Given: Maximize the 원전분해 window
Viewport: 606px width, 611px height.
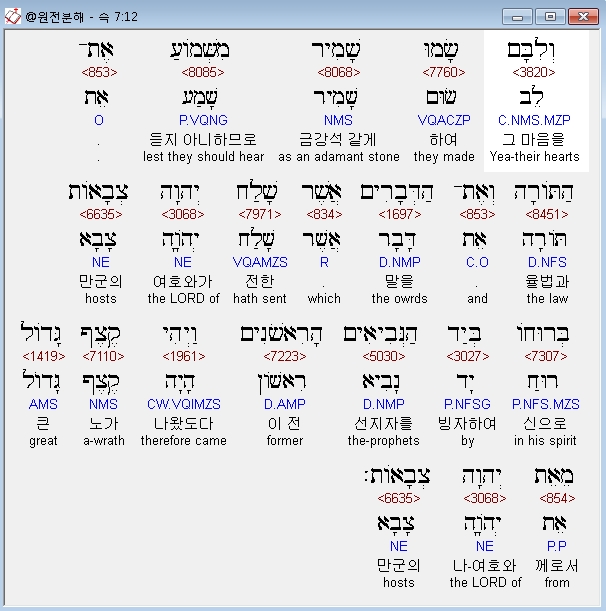Looking at the screenshot, I should point(550,17).
